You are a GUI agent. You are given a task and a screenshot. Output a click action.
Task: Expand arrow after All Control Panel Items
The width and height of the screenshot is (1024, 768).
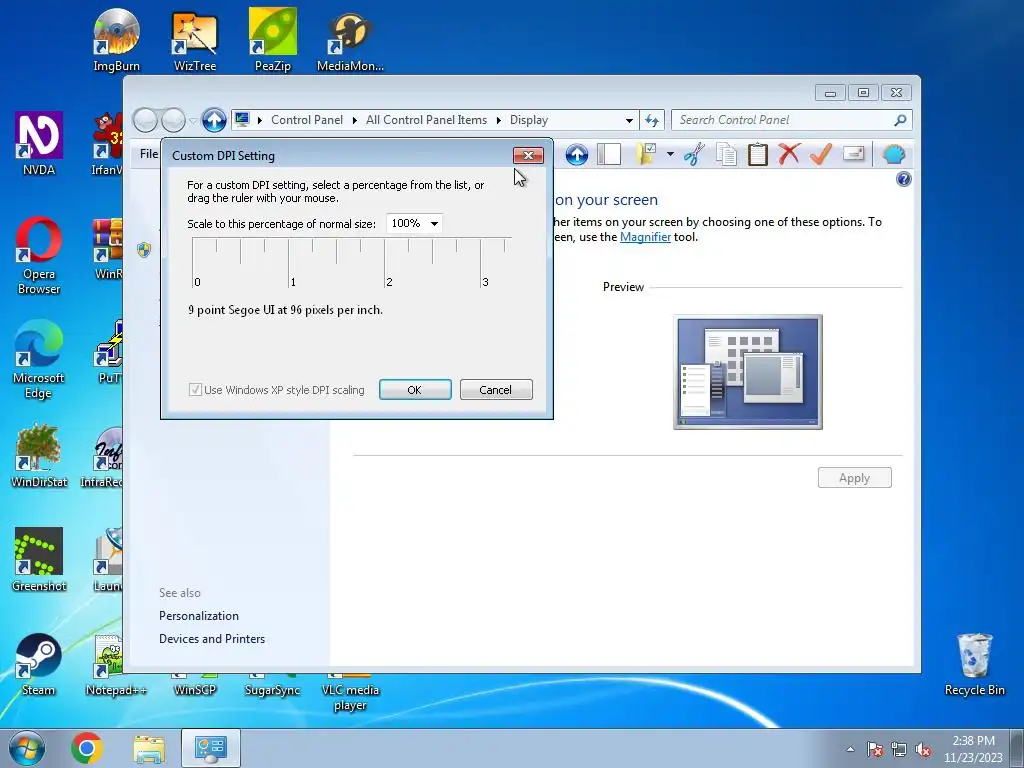pyautogui.click(x=498, y=120)
